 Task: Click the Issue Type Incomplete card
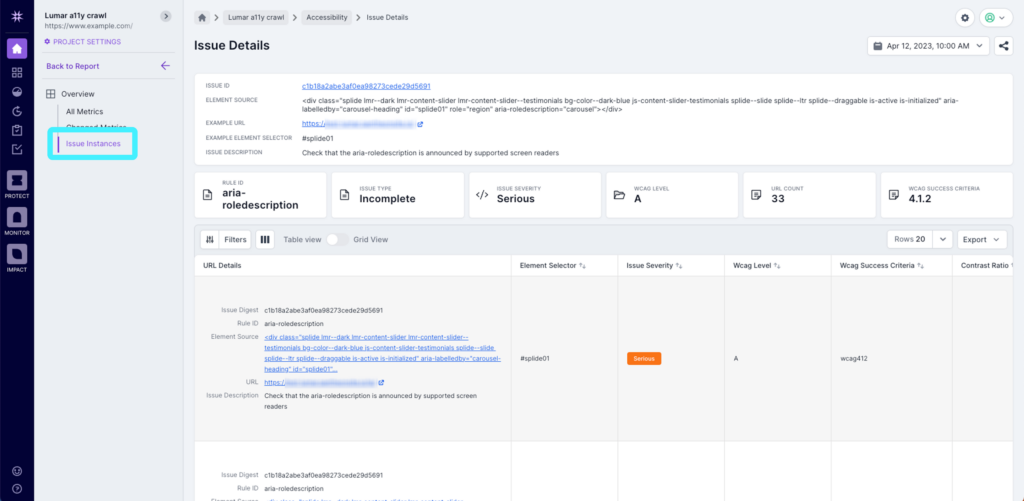pos(398,195)
